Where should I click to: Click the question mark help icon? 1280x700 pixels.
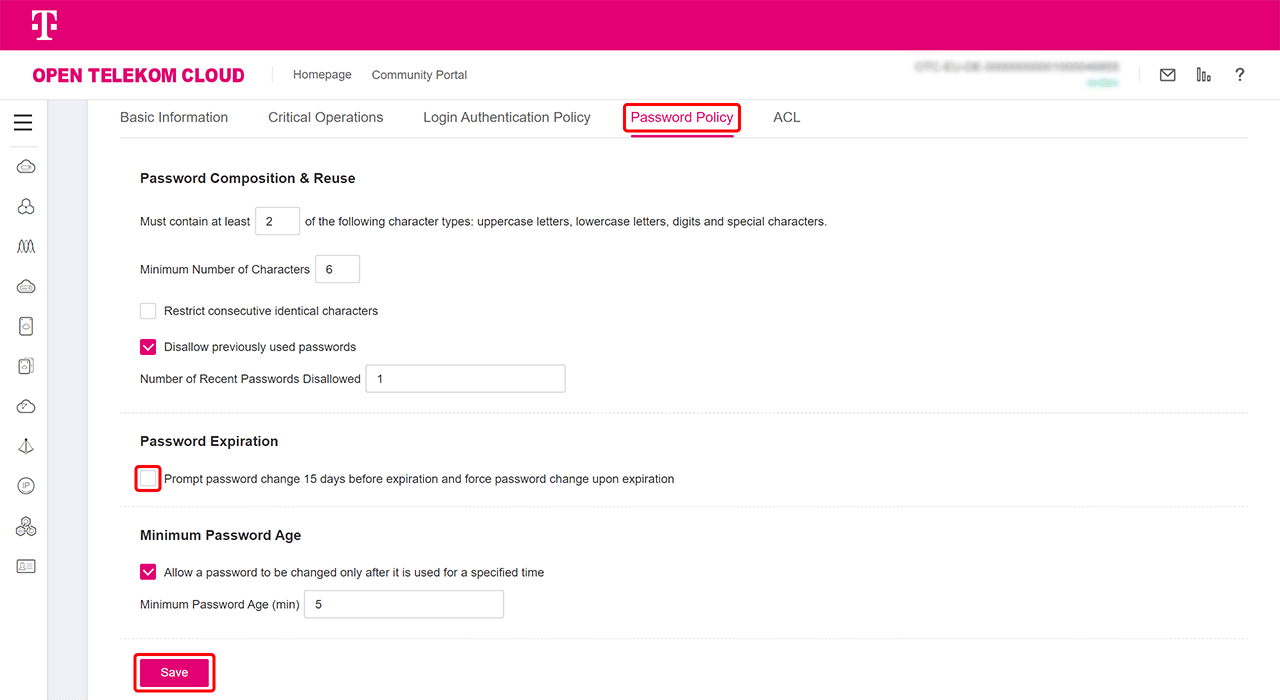click(x=1239, y=75)
